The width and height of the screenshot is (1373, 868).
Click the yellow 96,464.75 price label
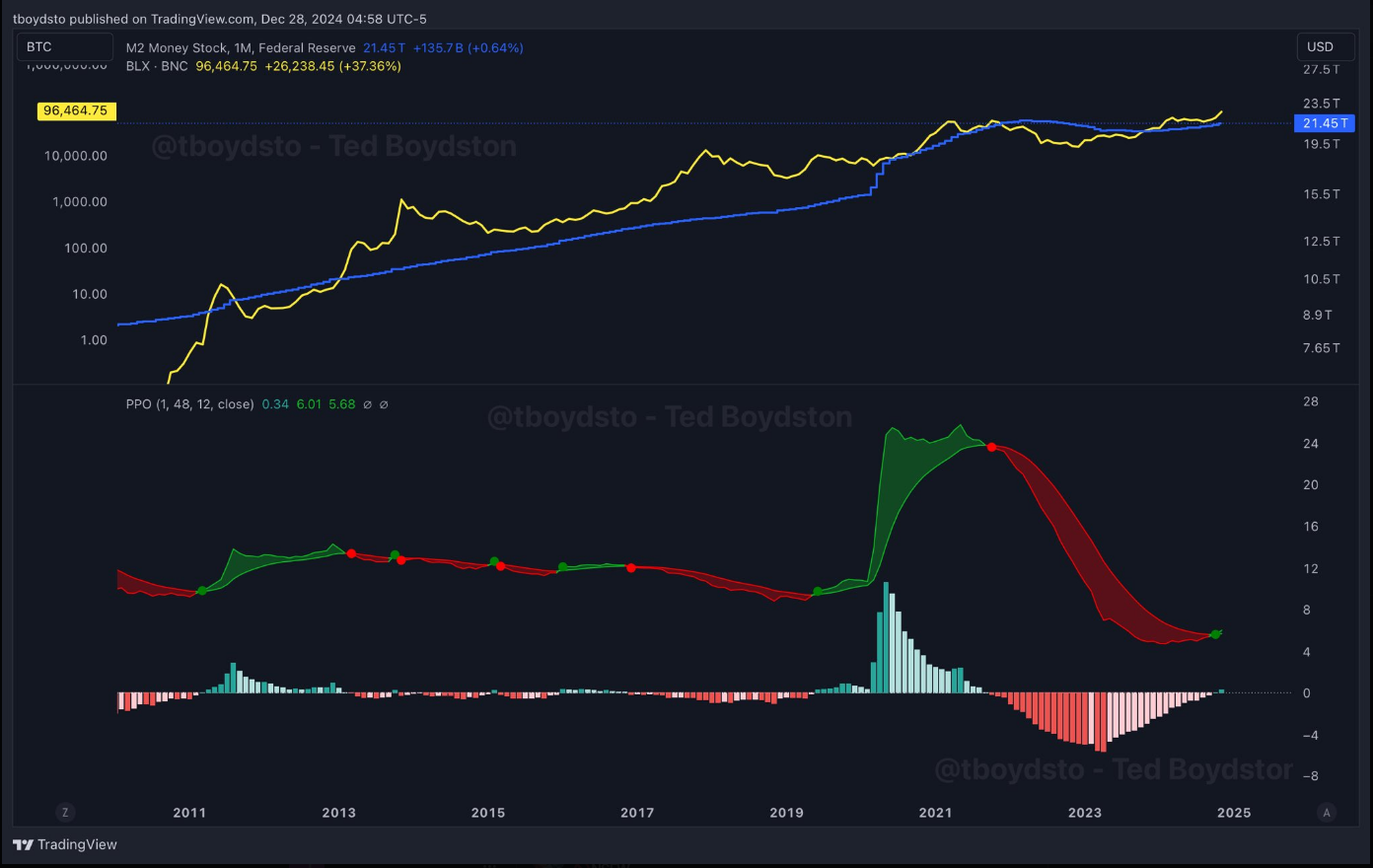[76, 110]
